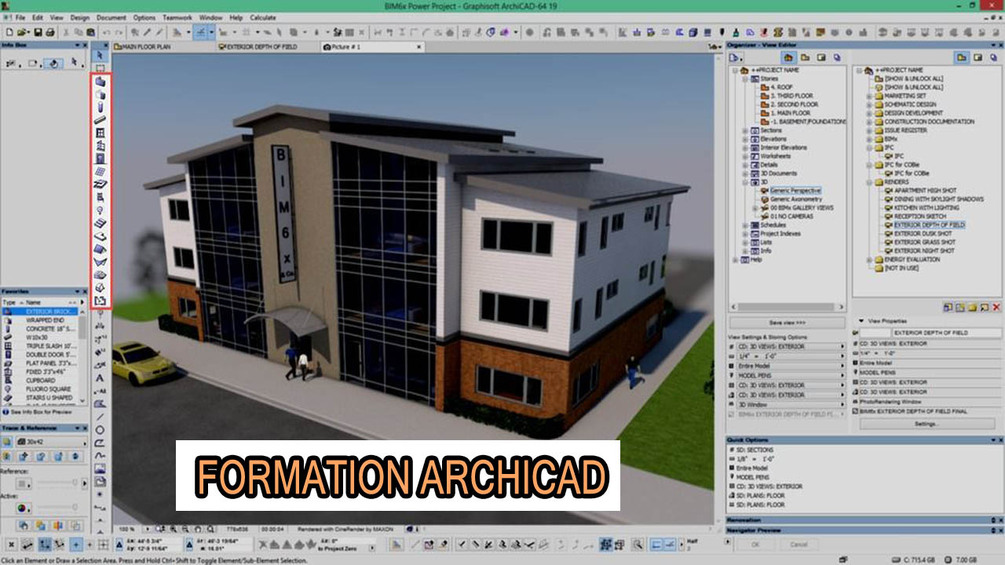
Task: Open the Calculate menu
Action: tap(263, 17)
